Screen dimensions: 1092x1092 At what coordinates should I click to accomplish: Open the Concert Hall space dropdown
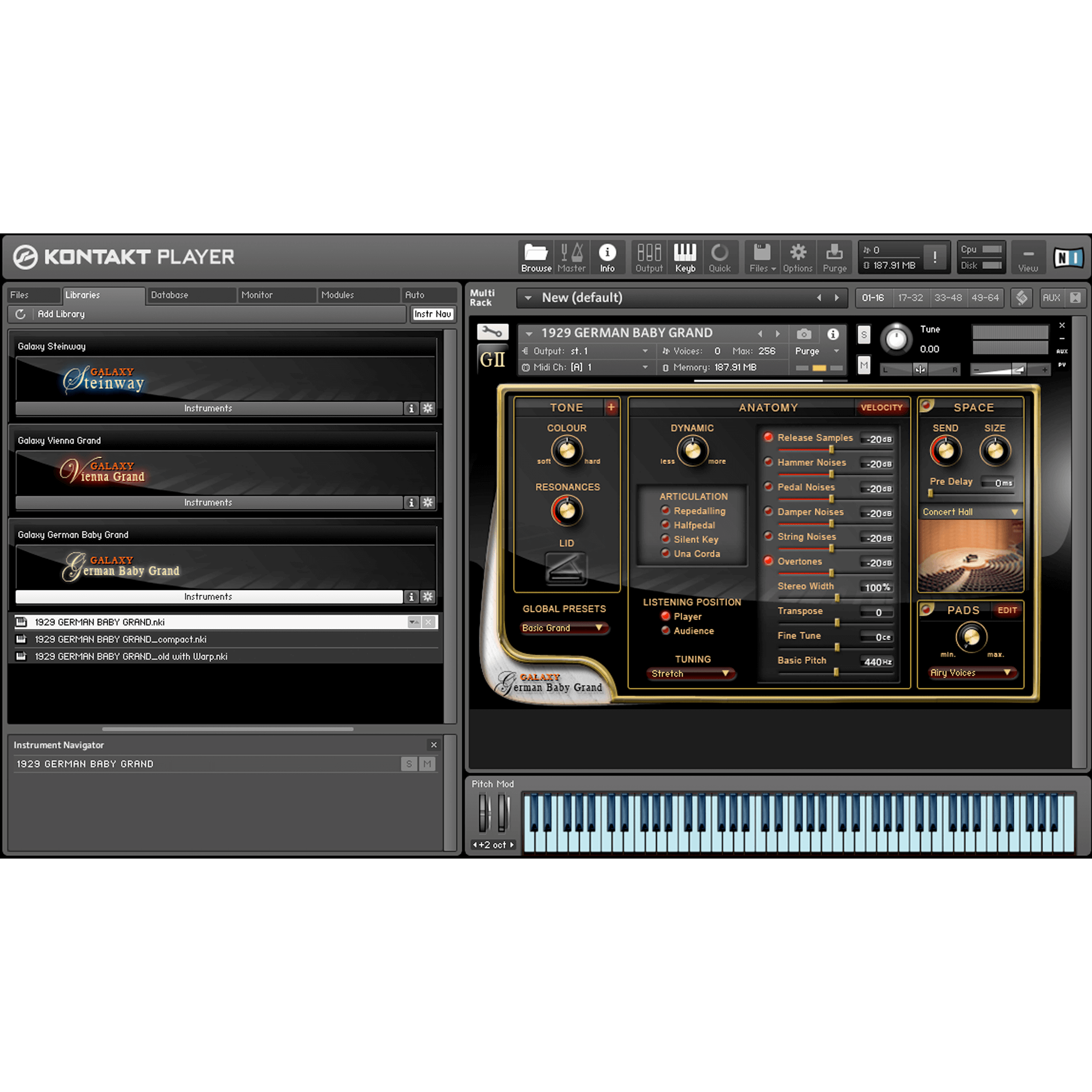click(x=970, y=511)
